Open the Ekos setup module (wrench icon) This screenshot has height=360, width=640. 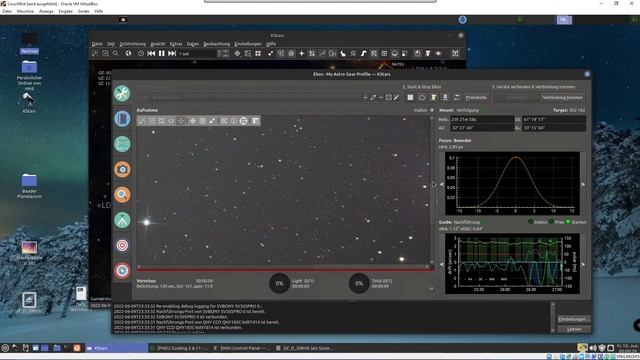(122, 93)
